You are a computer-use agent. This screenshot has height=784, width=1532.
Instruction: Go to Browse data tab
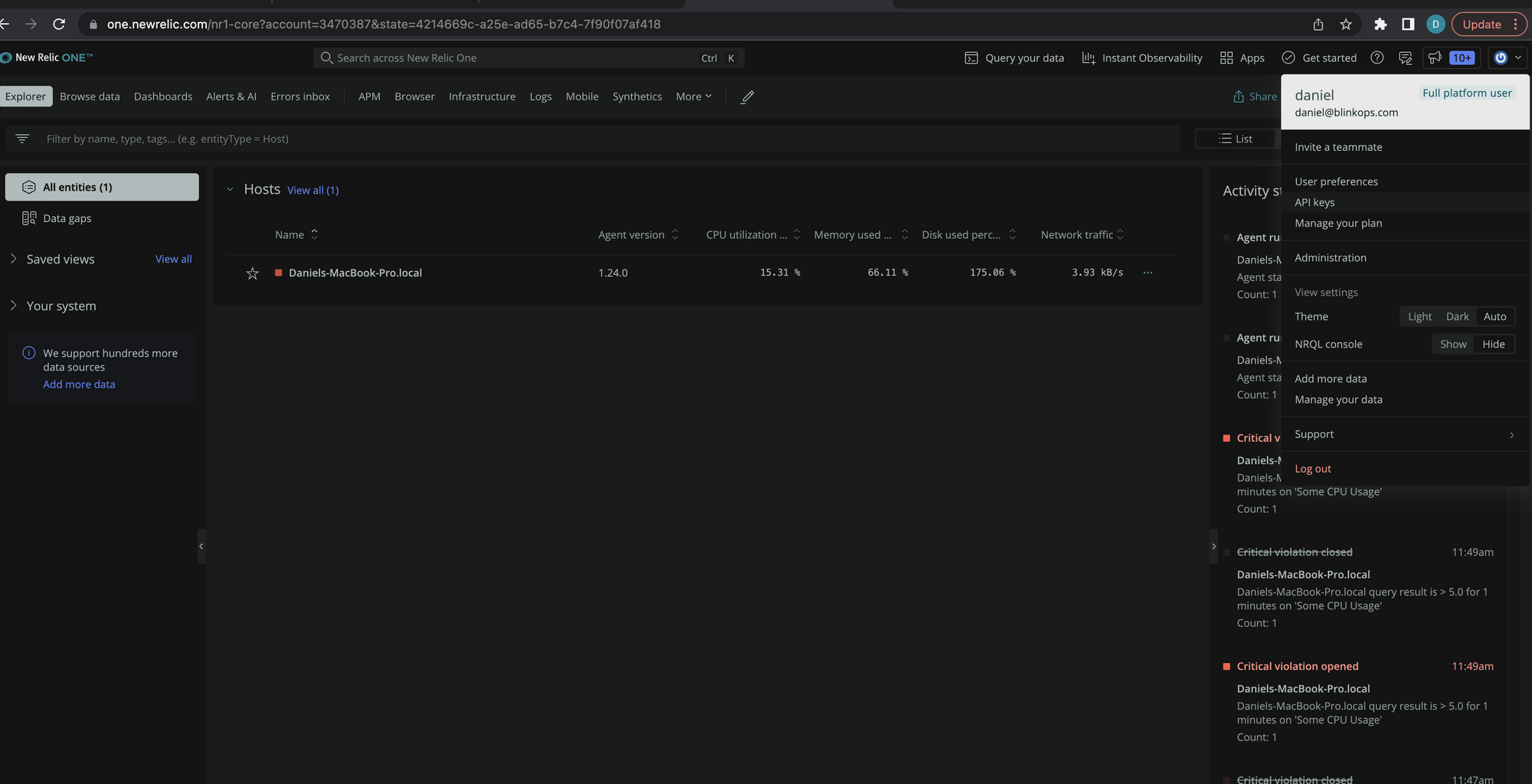pos(90,96)
